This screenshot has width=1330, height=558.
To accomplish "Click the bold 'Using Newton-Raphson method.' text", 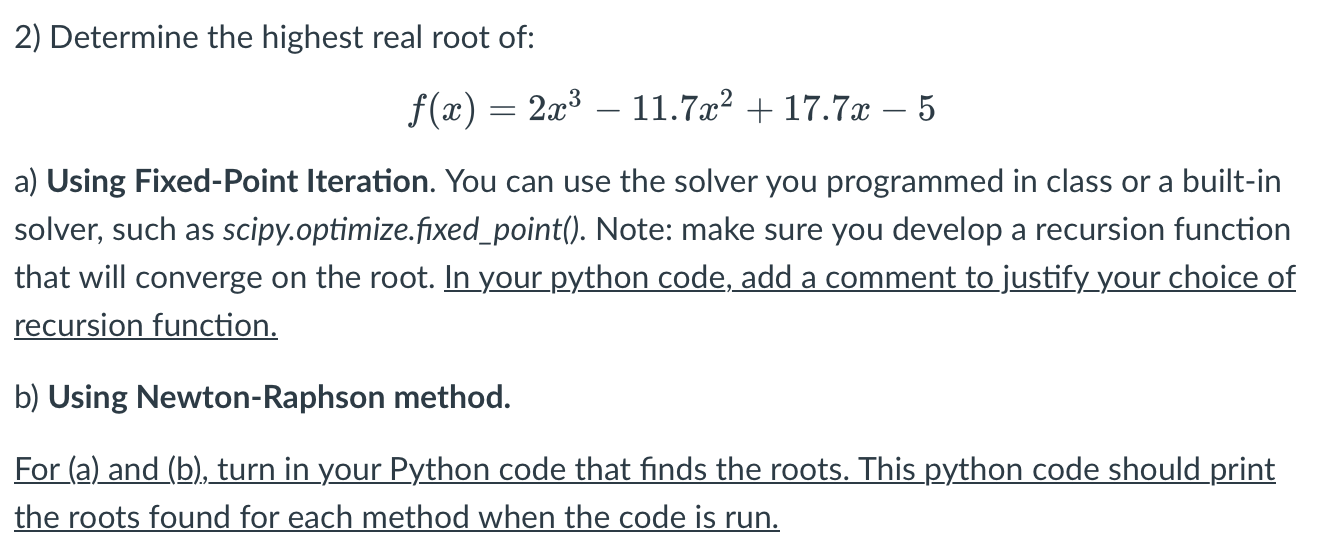I will point(279,398).
